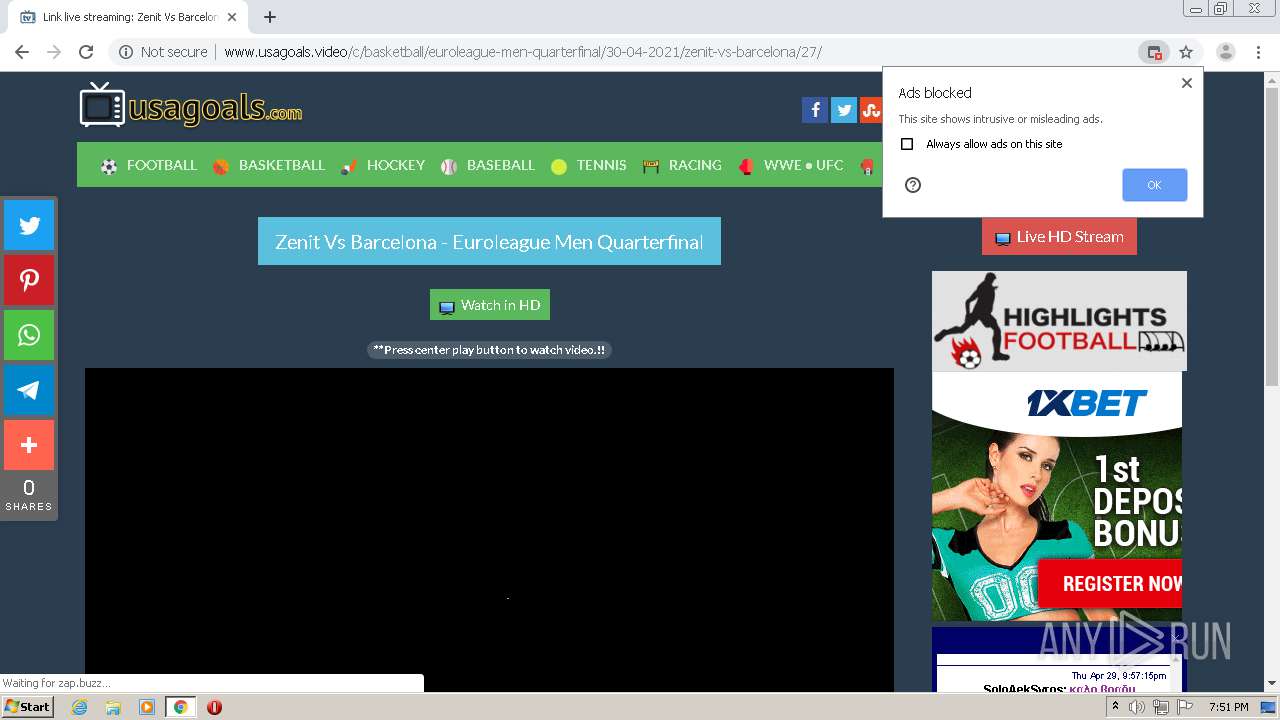
Task: Open the HOCKEY menu item
Action: (x=383, y=165)
